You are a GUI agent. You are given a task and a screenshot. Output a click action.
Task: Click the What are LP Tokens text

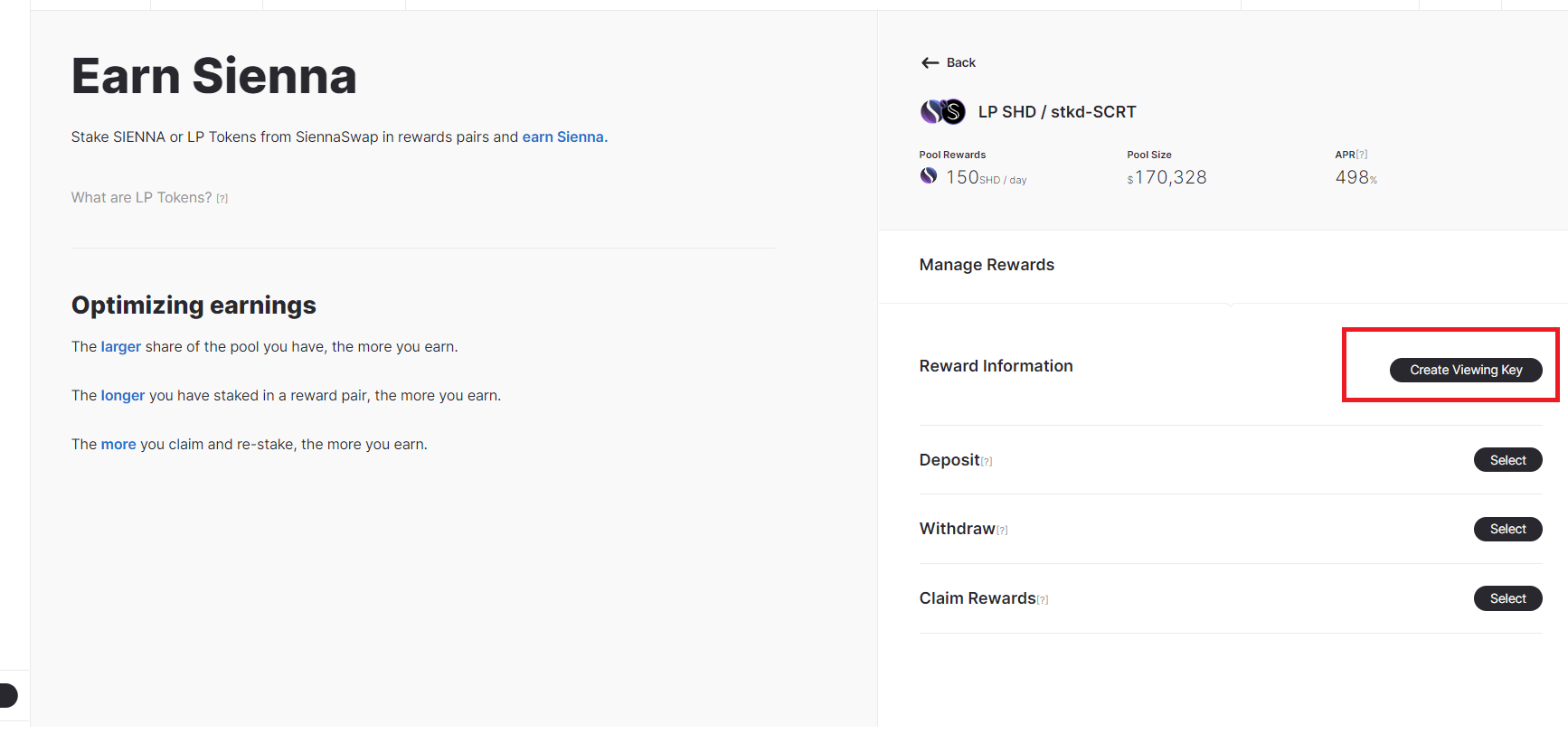point(141,197)
